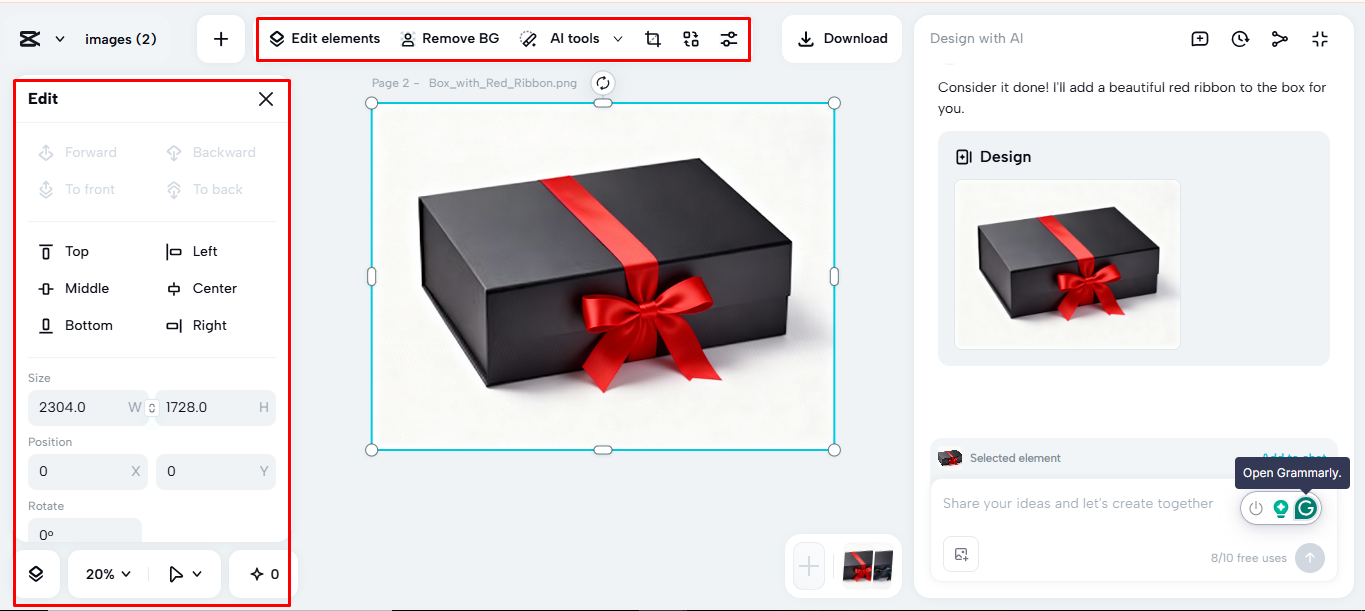
Task: Open the Edit elements tool
Action: [x=324, y=38]
